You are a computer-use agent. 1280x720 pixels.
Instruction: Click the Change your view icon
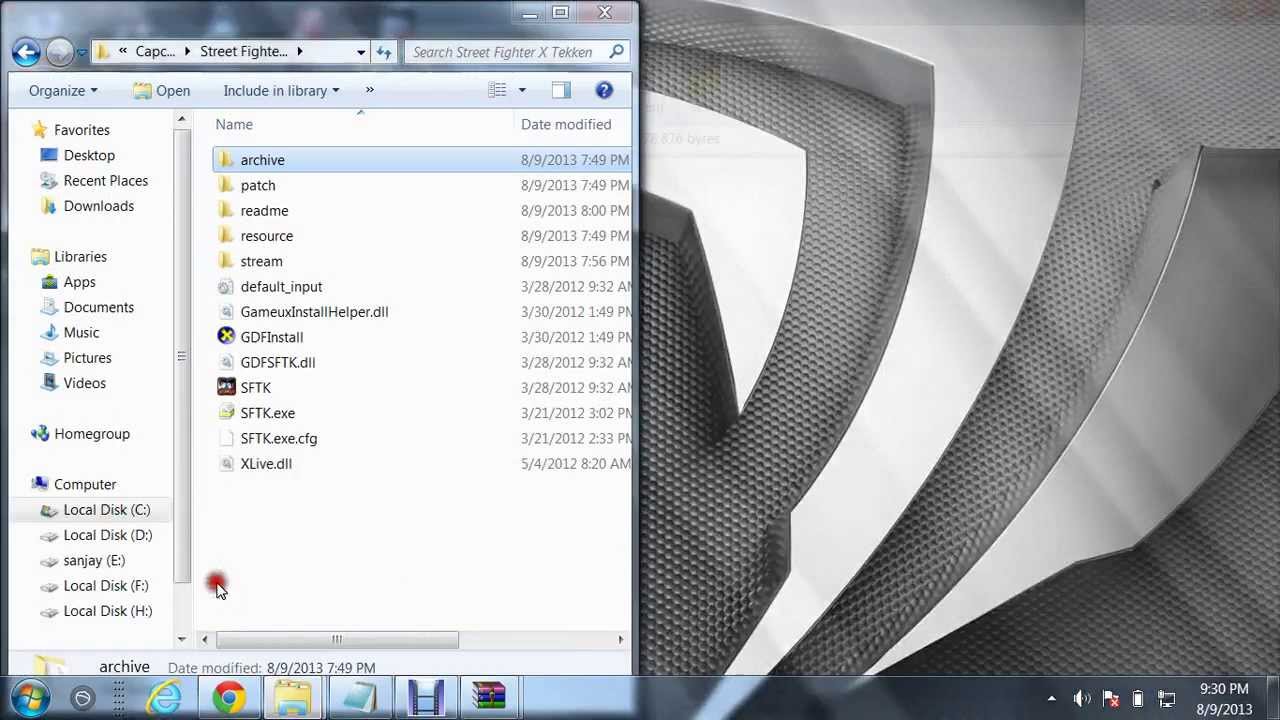(497, 91)
